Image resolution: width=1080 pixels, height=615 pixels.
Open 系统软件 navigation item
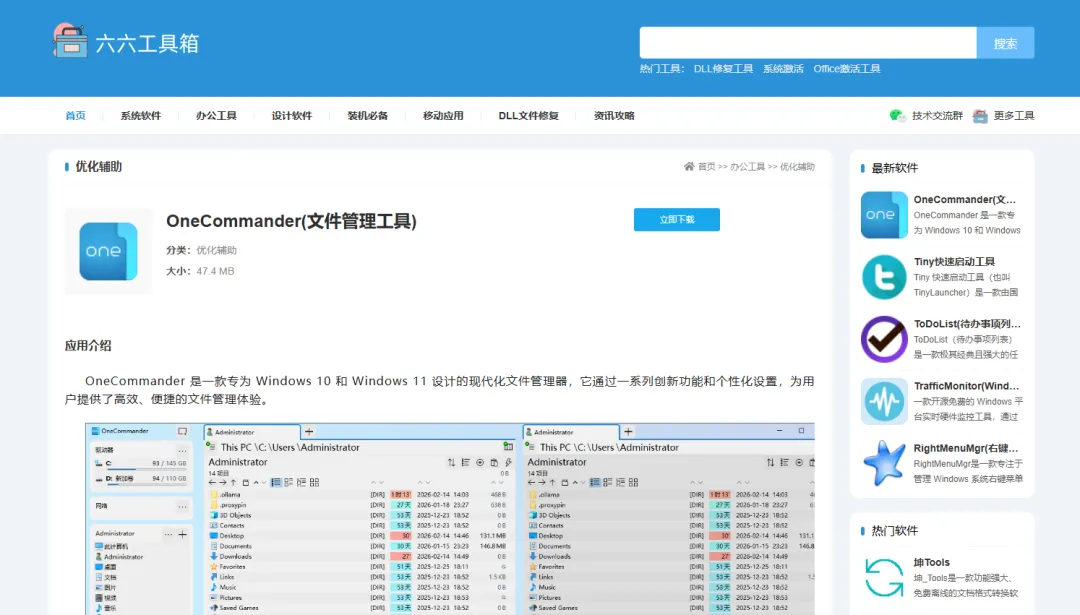[x=141, y=116]
